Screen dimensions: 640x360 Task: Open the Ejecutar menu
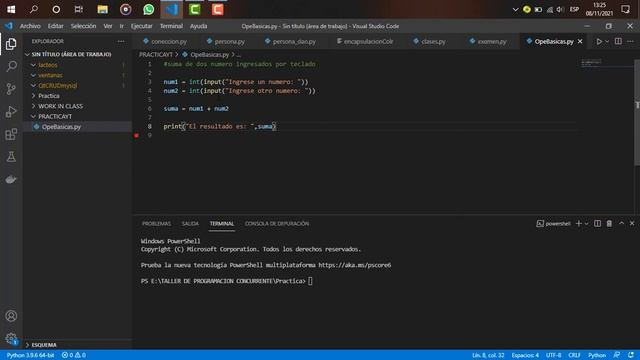(x=142, y=26)
